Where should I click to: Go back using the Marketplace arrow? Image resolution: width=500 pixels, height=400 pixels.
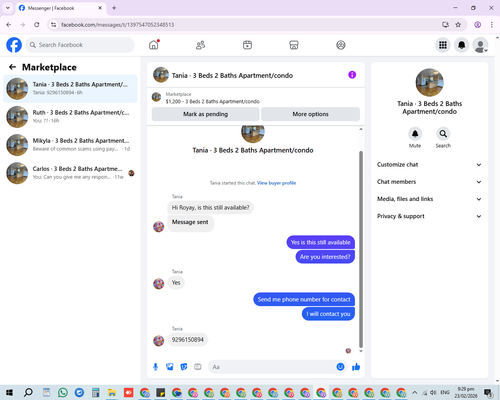[x=12, y=67]
